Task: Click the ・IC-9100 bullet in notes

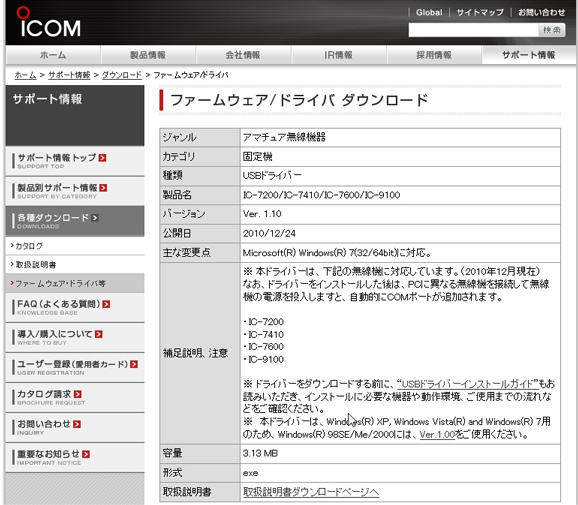Action: point(264,359)
